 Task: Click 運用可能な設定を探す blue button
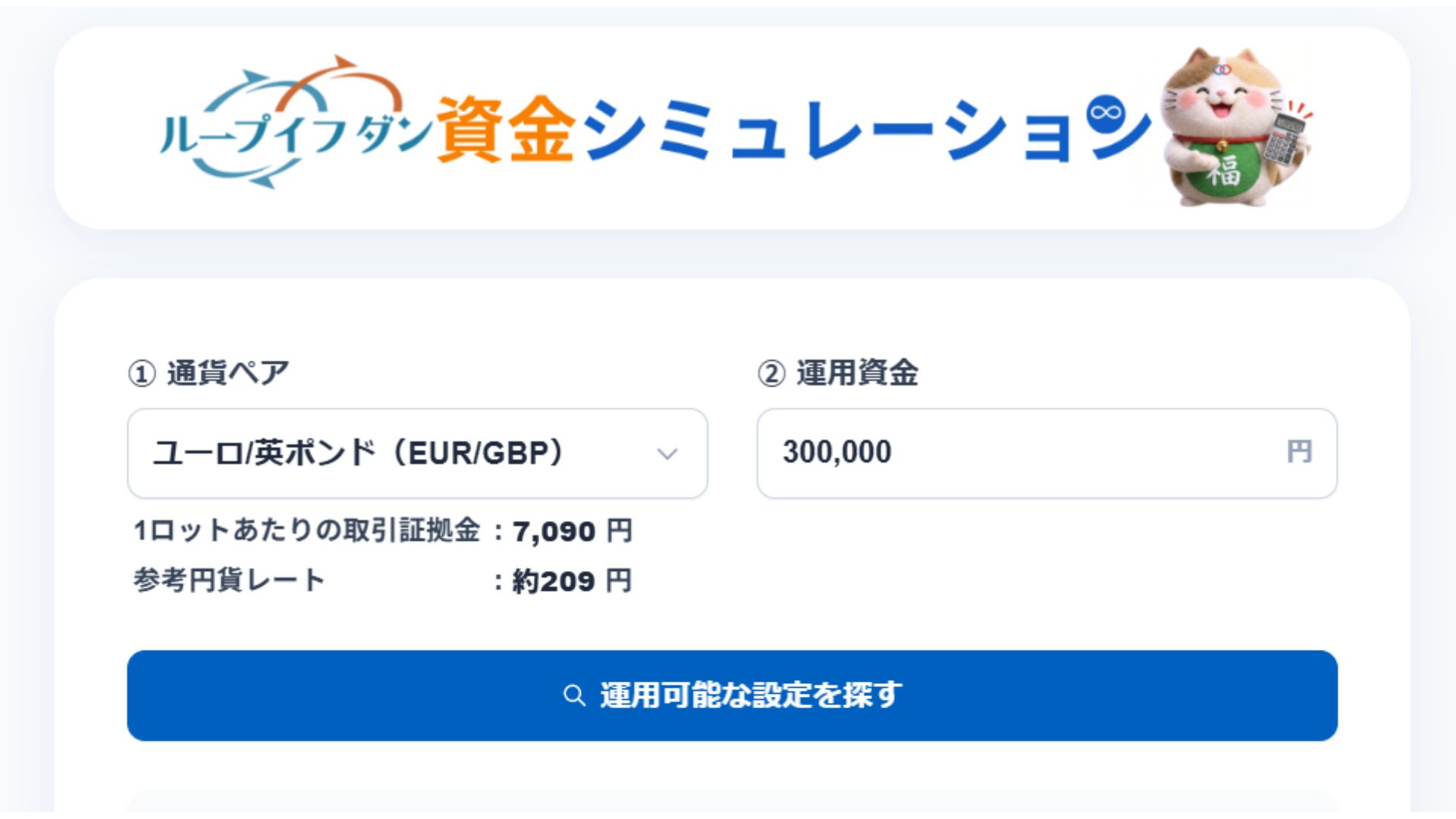point(733,695)
